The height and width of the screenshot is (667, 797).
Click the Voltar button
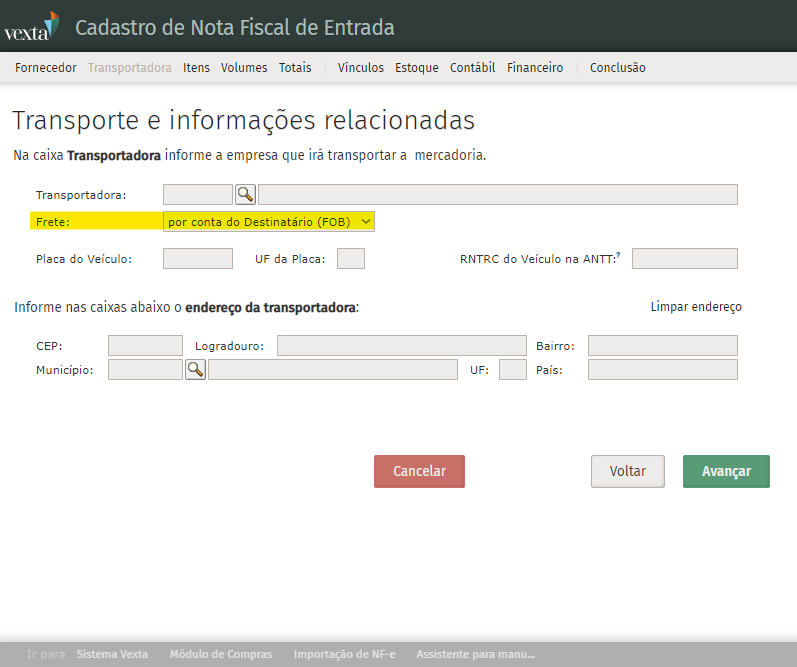tap(628, 471)
